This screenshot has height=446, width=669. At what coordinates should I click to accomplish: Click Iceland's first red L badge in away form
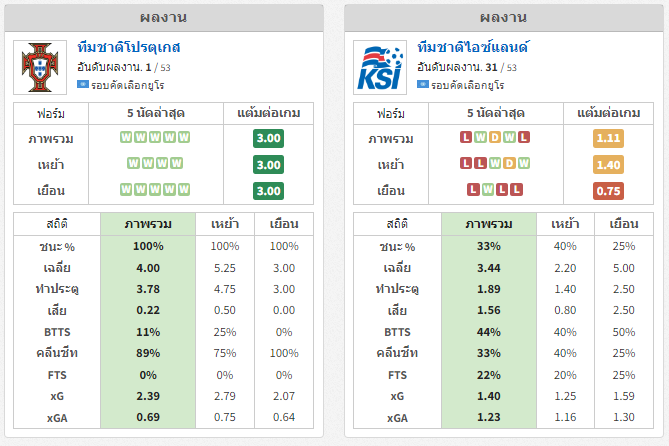(x=473, y=189)
